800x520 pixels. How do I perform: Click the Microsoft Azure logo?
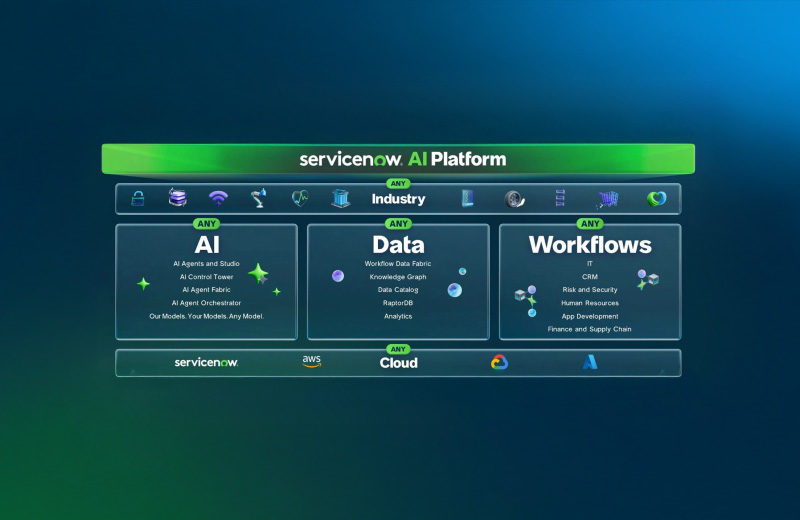click(x=589, y=362)
